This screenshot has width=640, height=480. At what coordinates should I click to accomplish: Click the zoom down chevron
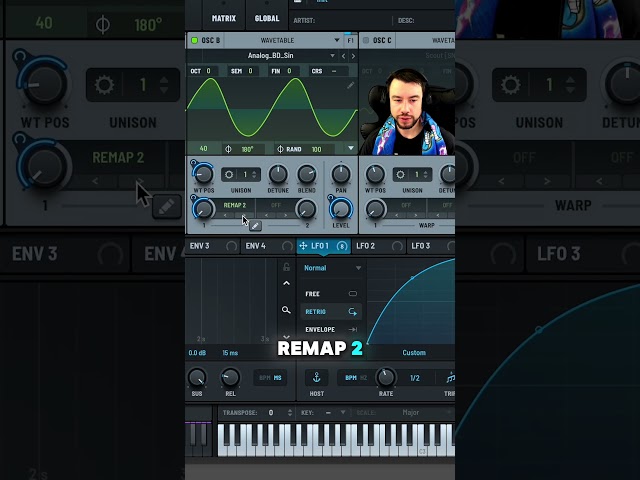[287, 337]
